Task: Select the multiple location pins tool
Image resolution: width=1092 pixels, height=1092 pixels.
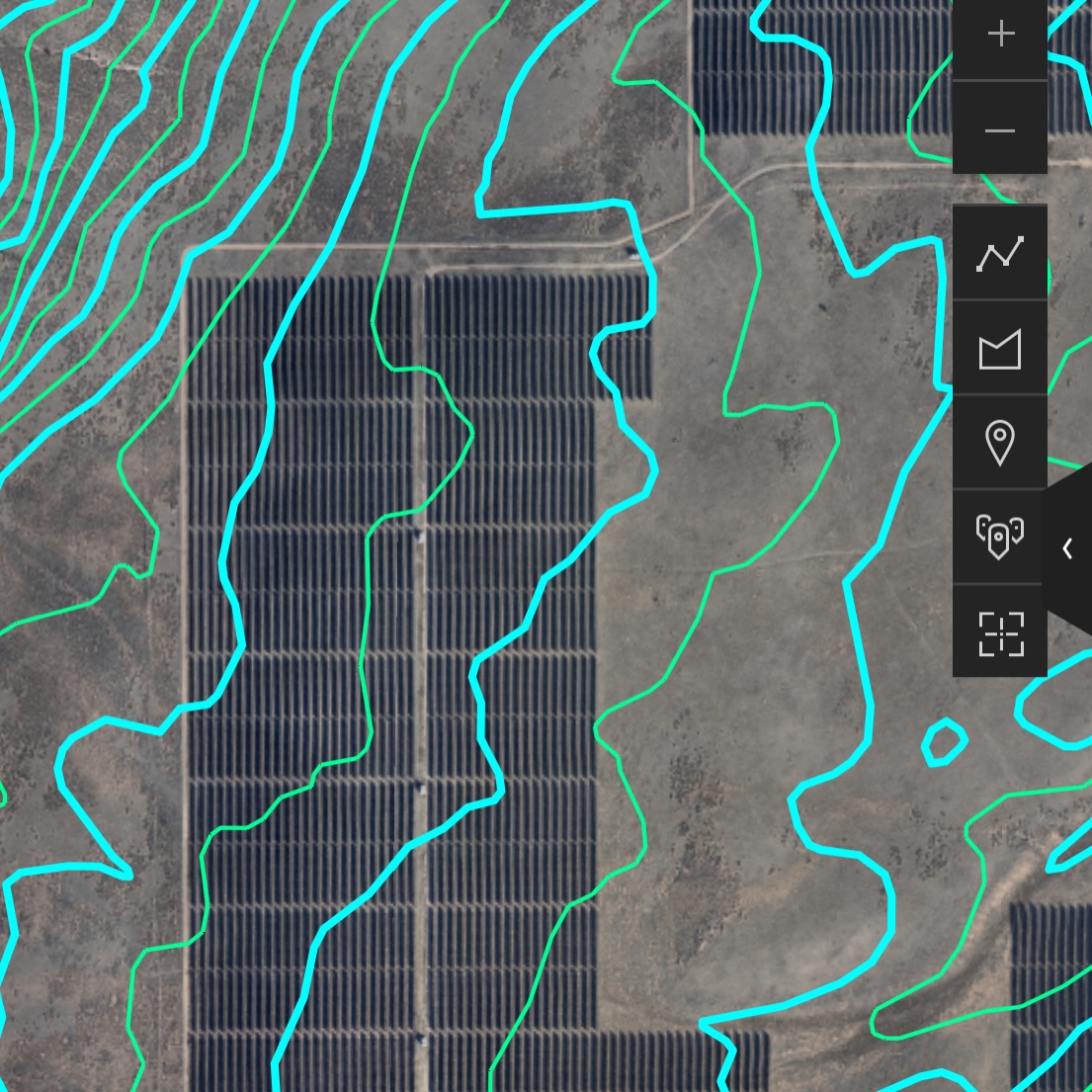Action: point(1000,537)
